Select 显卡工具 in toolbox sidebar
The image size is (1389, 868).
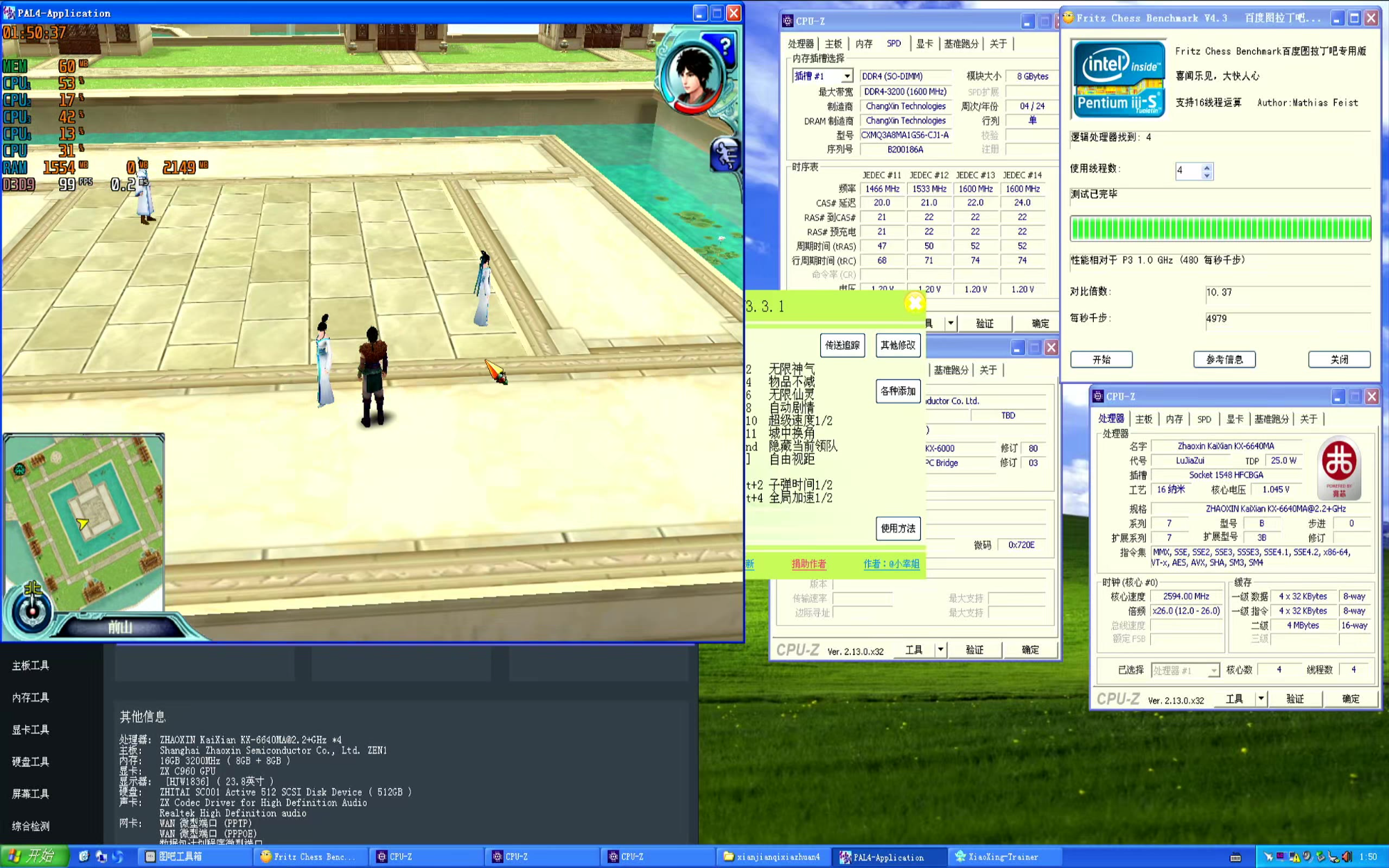pos(31,730)
